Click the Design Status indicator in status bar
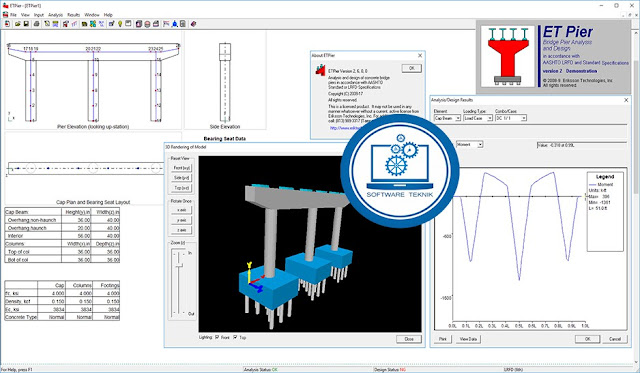The height and width of the screenshot is (373, 640). 390,369
